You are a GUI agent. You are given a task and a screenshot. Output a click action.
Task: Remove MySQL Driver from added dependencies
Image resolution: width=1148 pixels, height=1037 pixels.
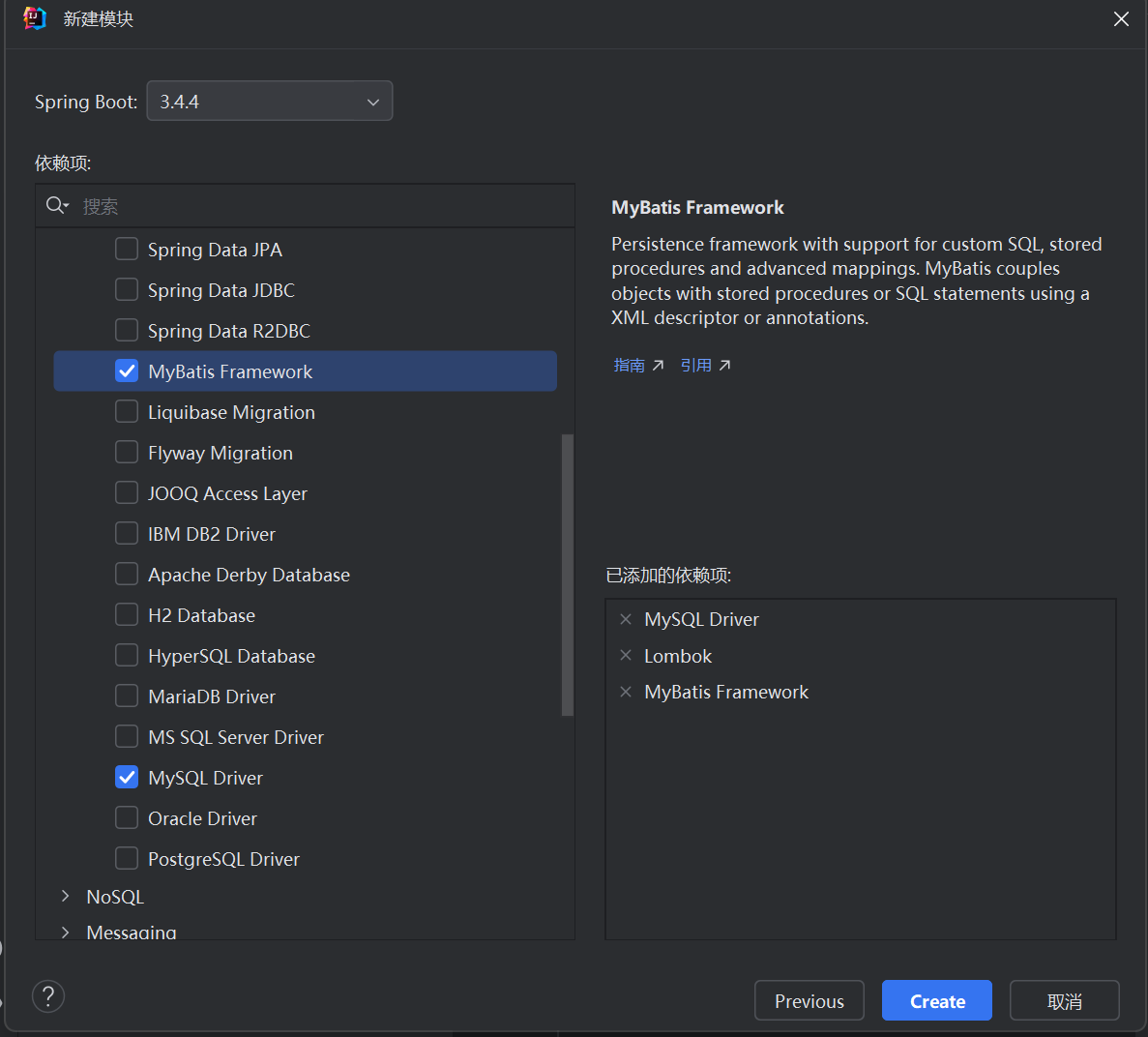[626, 619]
